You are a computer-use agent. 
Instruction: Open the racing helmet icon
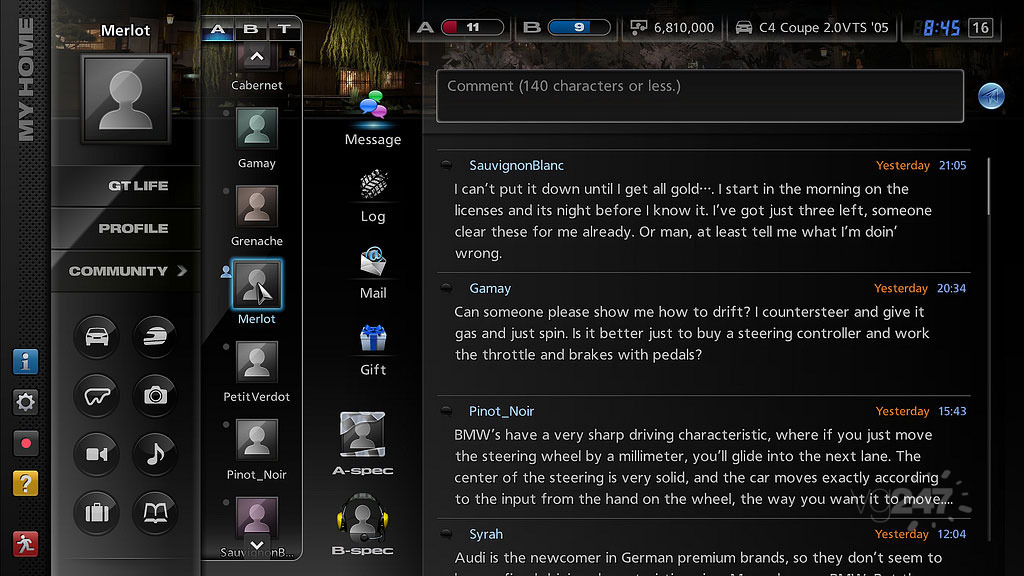(155, 337)
